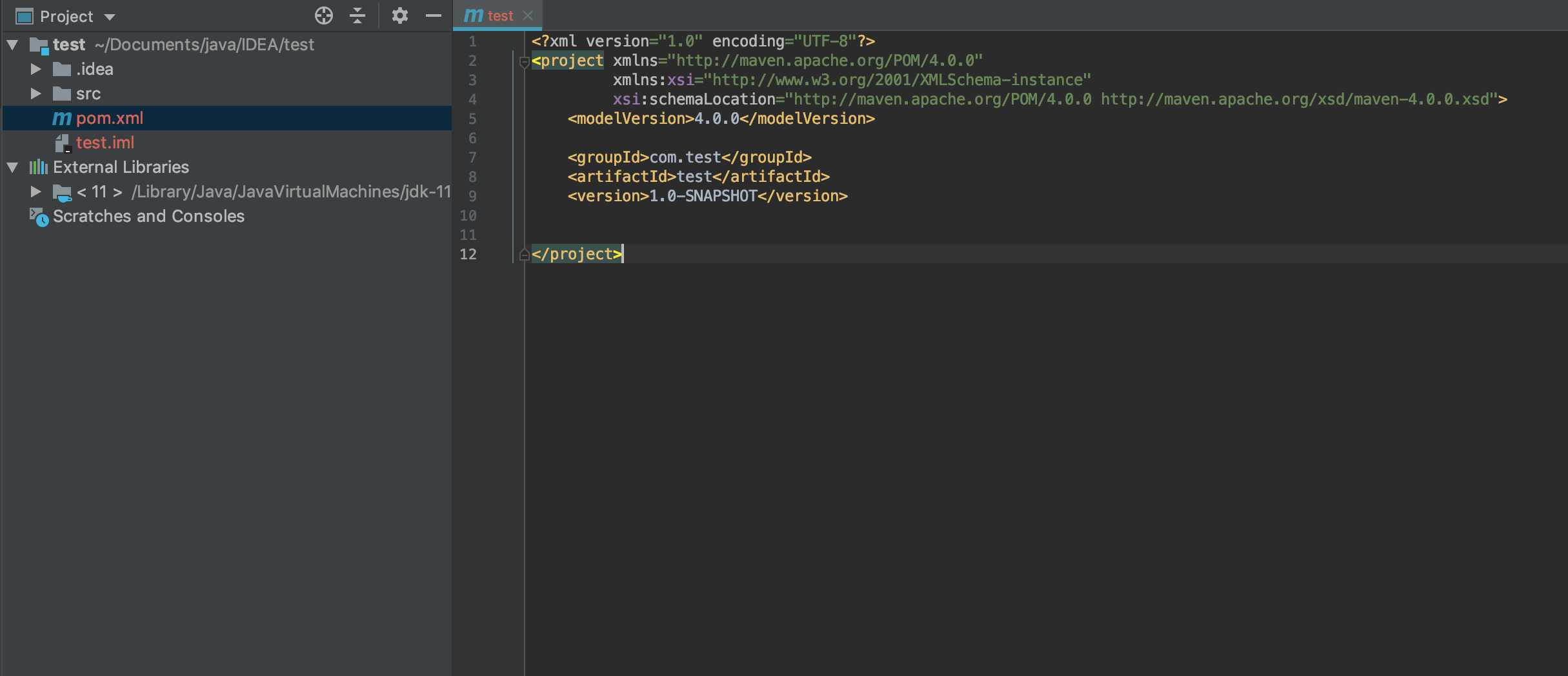This screenshot has height=676, width=1568.
Task: Hide the Project panel with minus icon
Action: (434, 15)
